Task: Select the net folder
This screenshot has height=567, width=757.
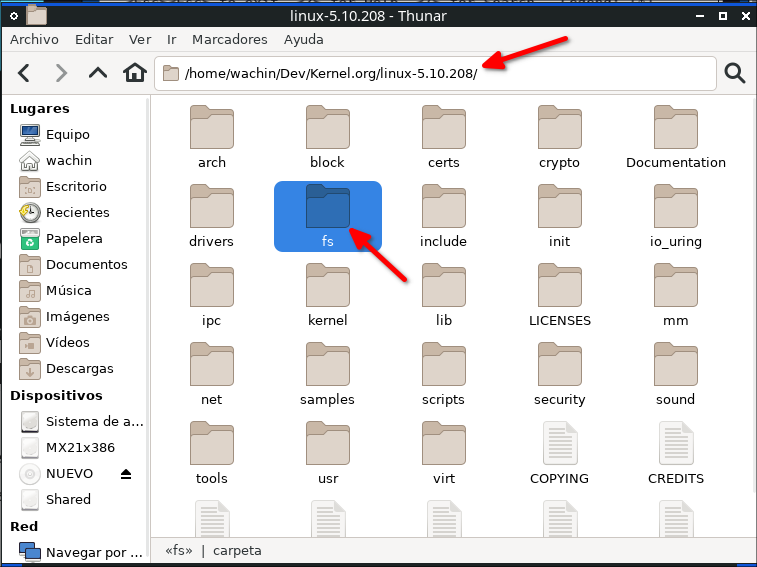Action: 211,374
